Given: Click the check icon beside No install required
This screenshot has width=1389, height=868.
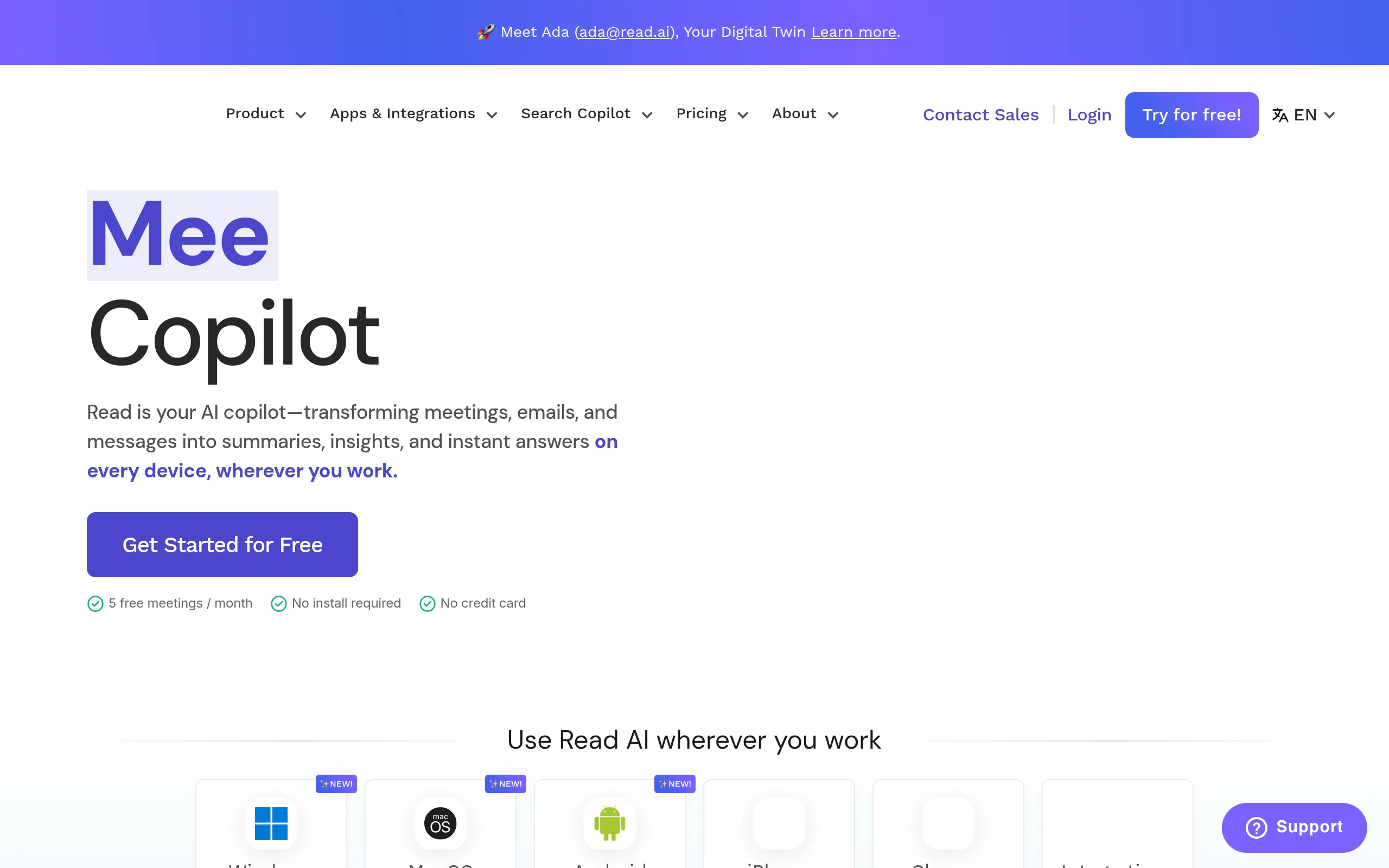Looking at the screenshot, I should (278, 603).
